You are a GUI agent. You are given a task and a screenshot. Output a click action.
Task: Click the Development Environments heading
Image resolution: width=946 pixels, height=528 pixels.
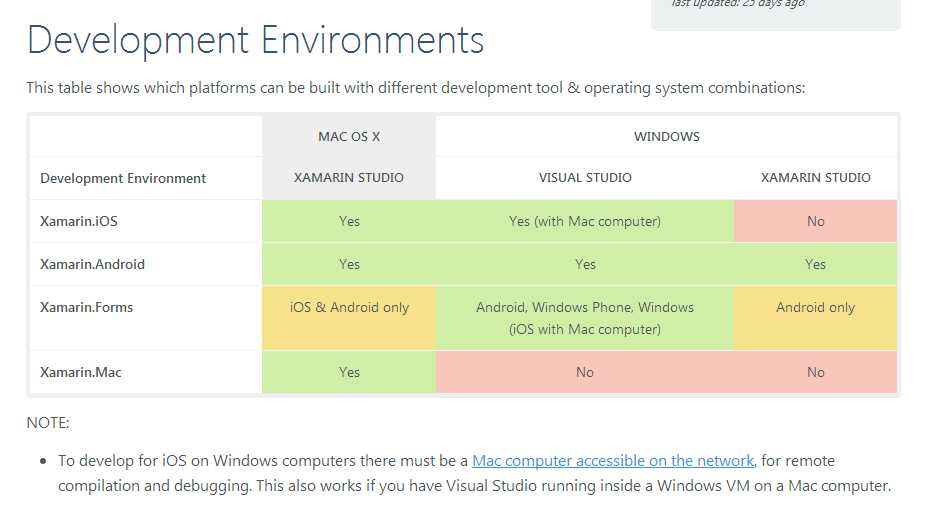(x=255, y=41)
